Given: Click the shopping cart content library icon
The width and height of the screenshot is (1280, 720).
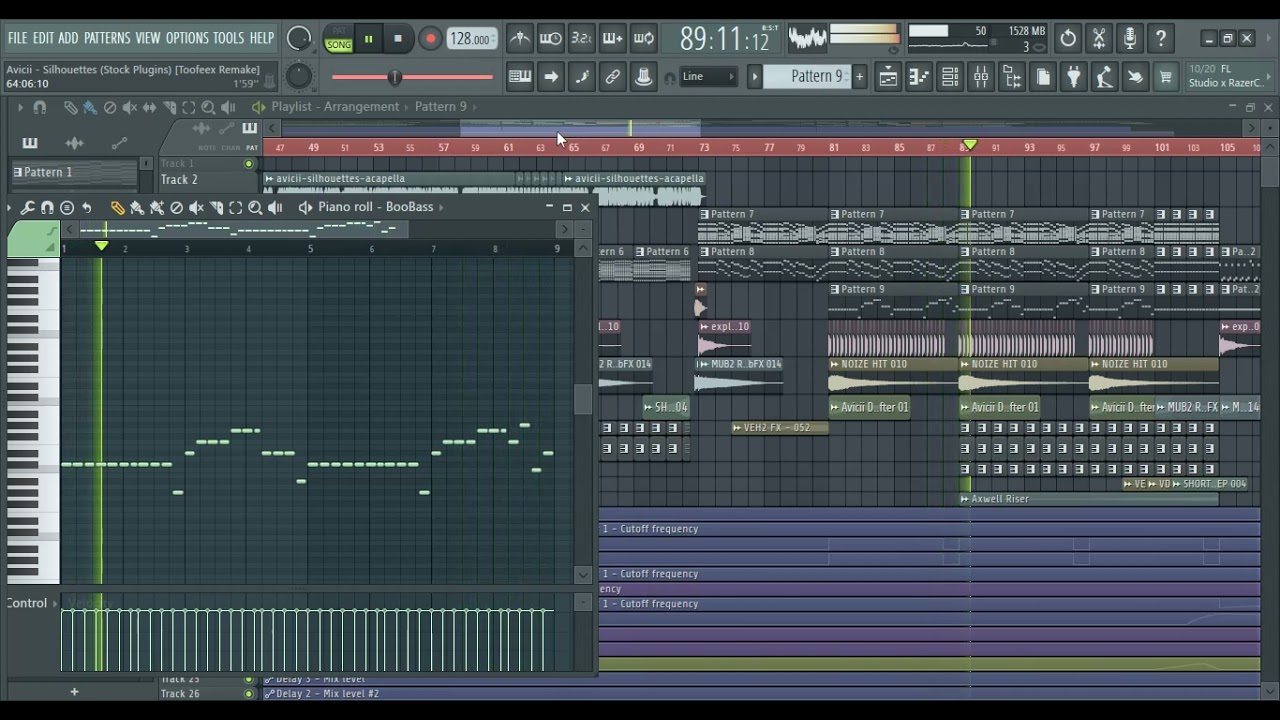Looking at the screenshot, I should click(x=1165, y=76).
